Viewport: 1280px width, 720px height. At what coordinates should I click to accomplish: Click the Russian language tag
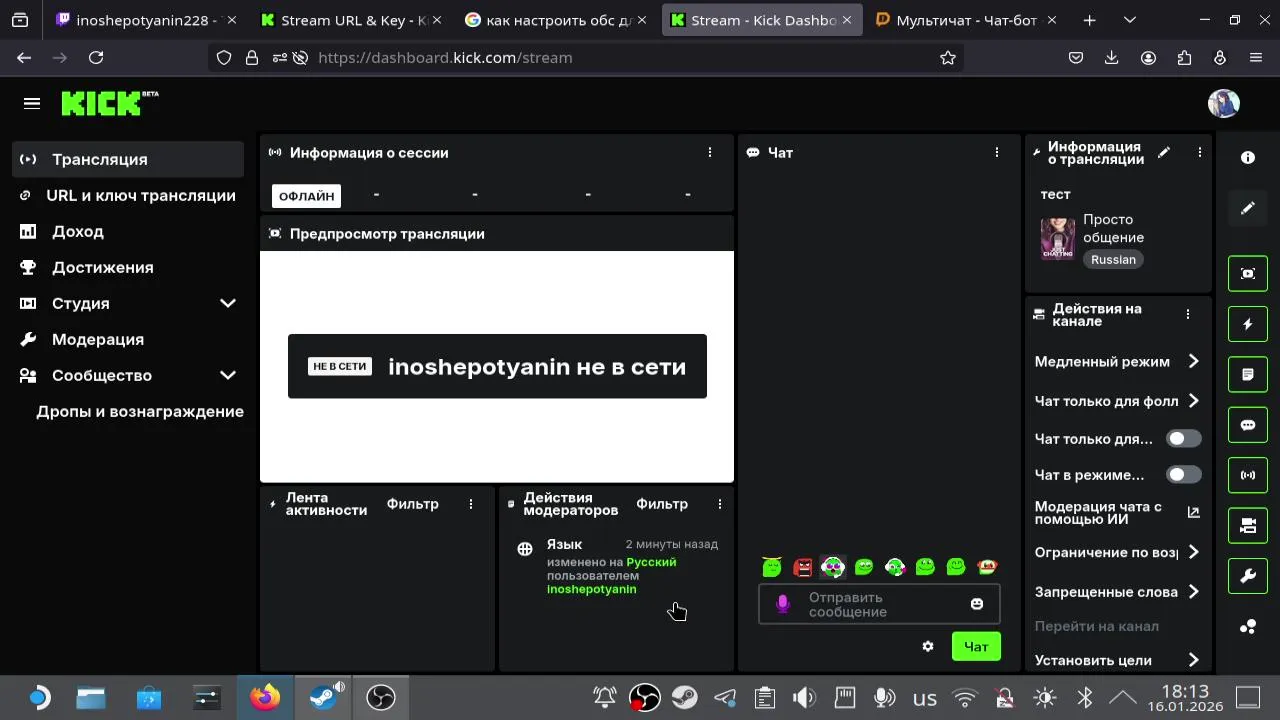(1113, 259)
